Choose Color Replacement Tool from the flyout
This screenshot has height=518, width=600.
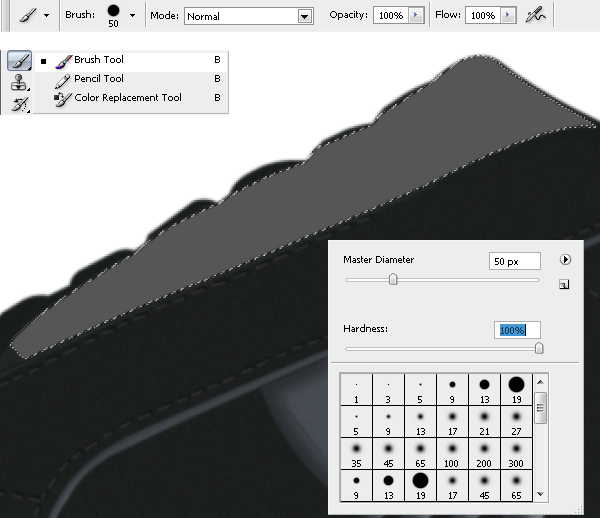pos(131,98)
